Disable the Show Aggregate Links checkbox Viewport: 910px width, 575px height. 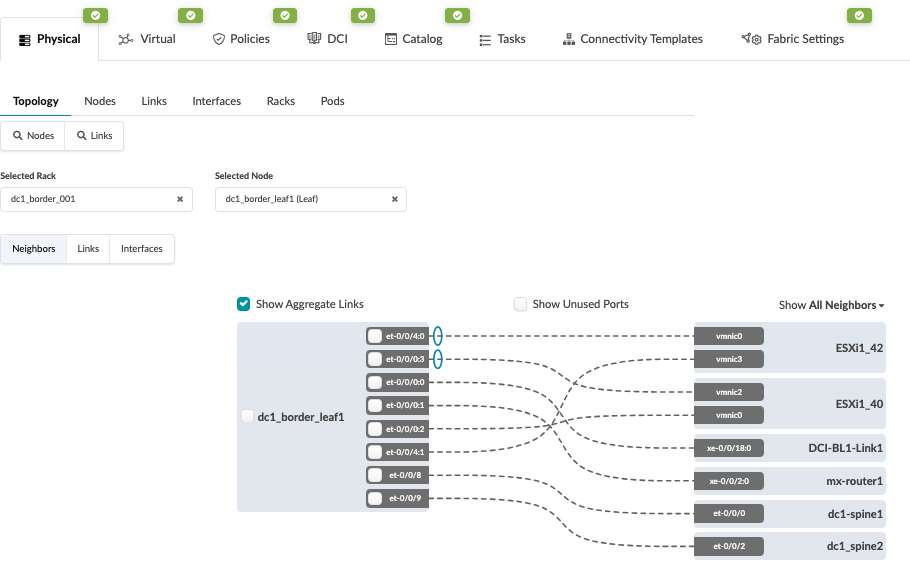[x=243, y=304]
